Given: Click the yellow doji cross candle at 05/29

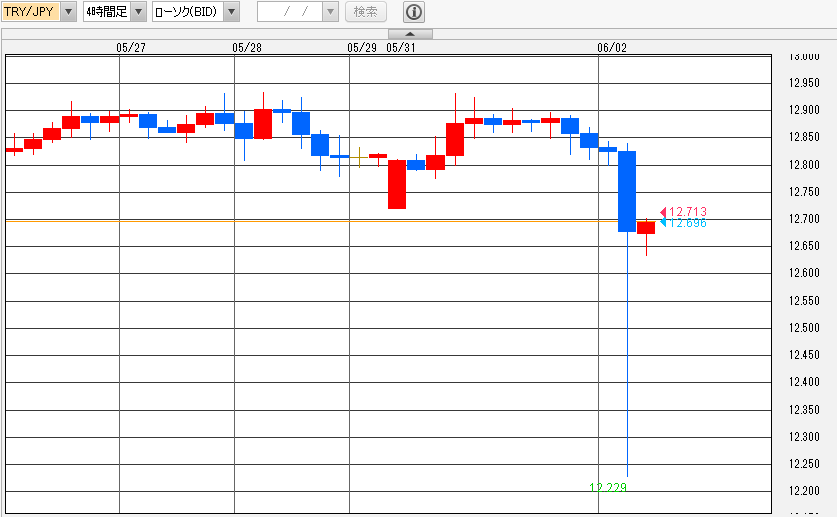Looking at the screenshot, I should (x=359, y=157).
